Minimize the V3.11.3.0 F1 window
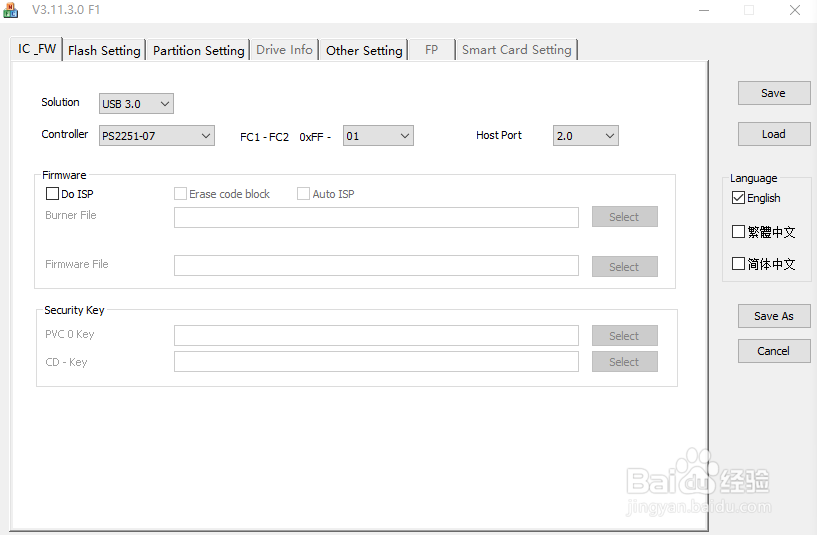 [x=704, y=10]
